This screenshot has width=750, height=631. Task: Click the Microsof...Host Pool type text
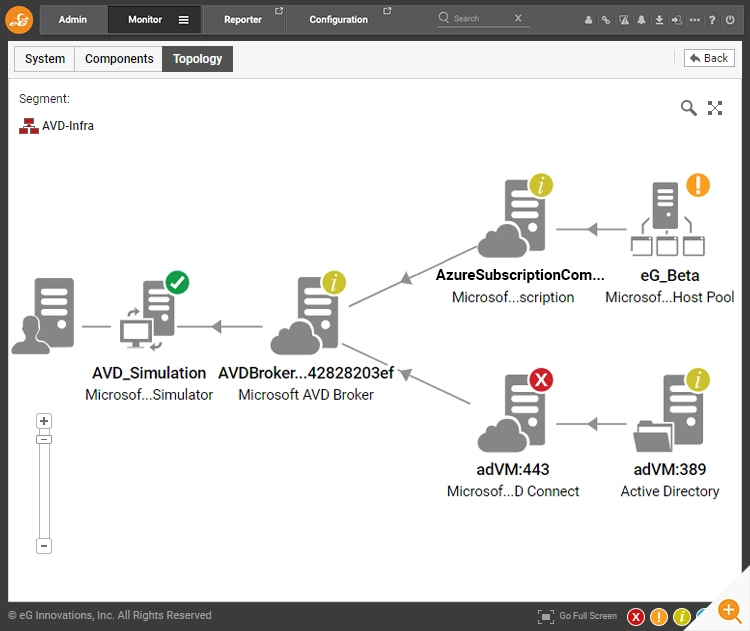pyautogui.click(x=670, y=297)
